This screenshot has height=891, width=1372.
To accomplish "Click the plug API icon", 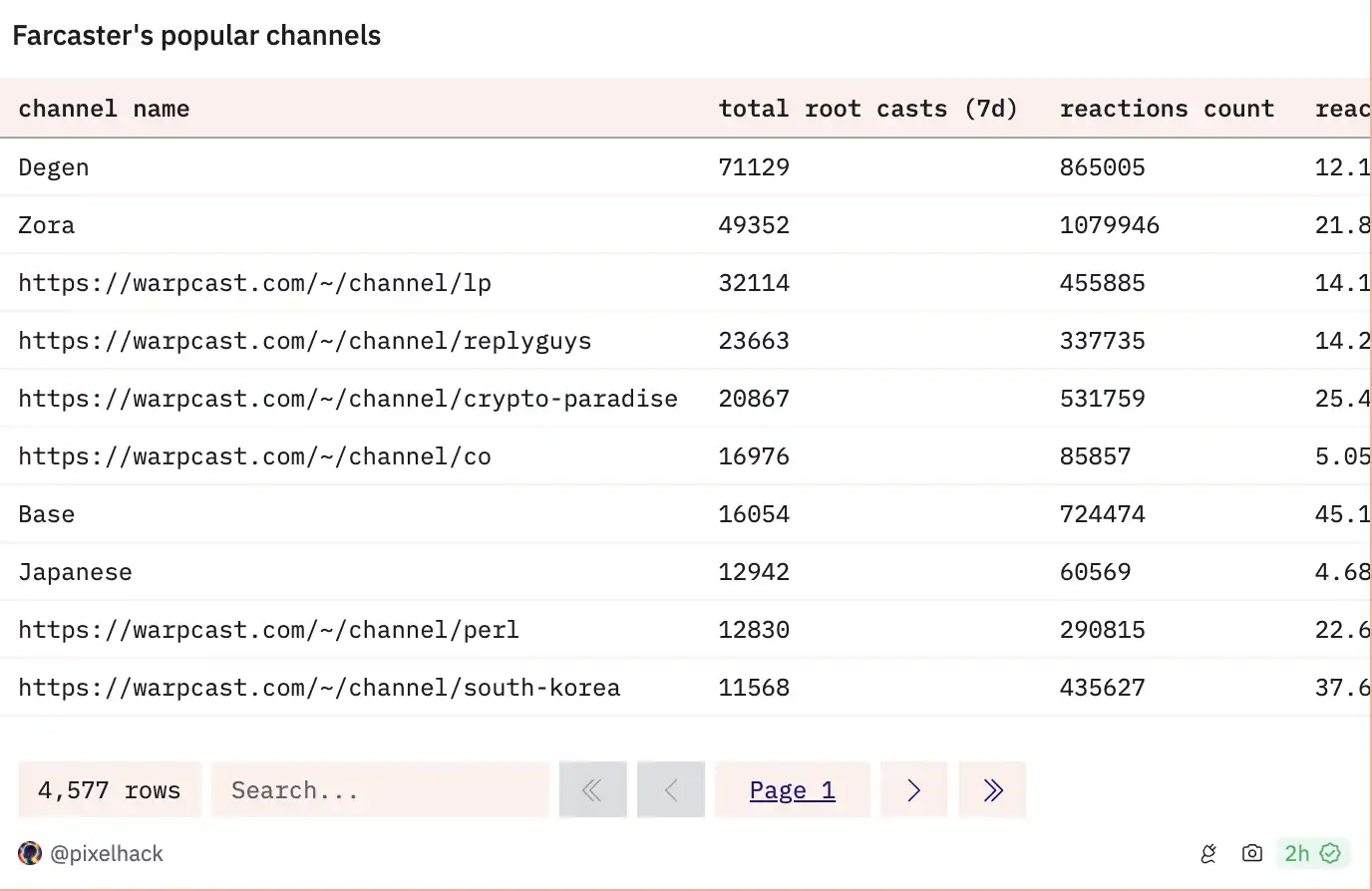I will 1208,853.
